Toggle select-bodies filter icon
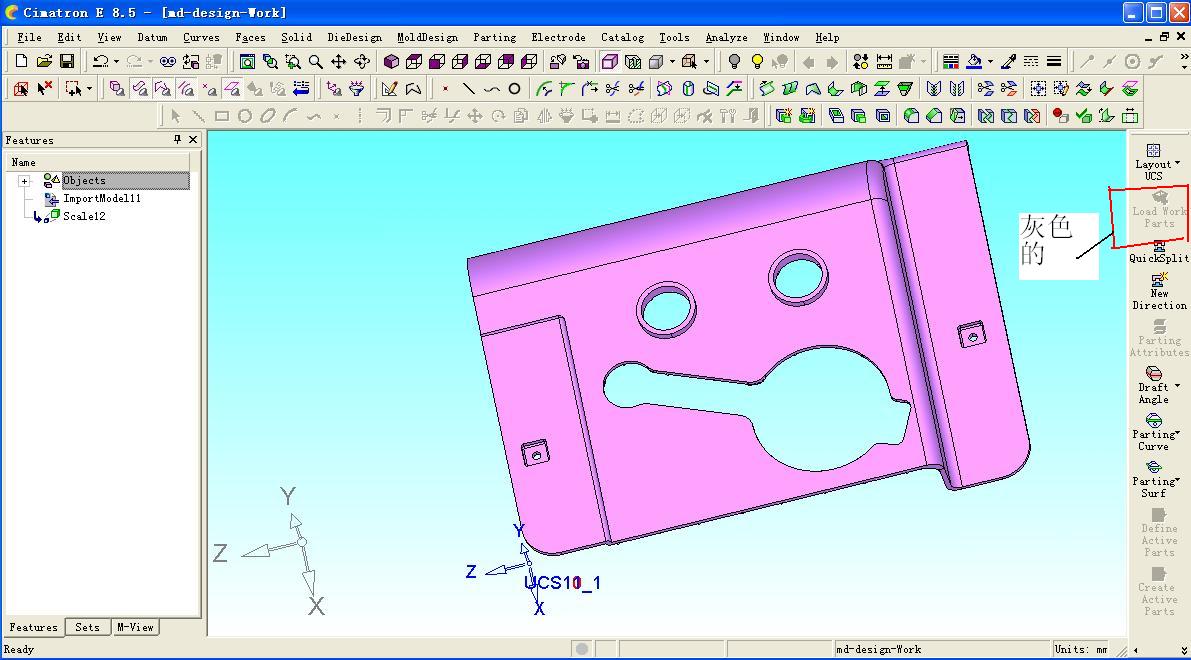 tap(117, 89)
